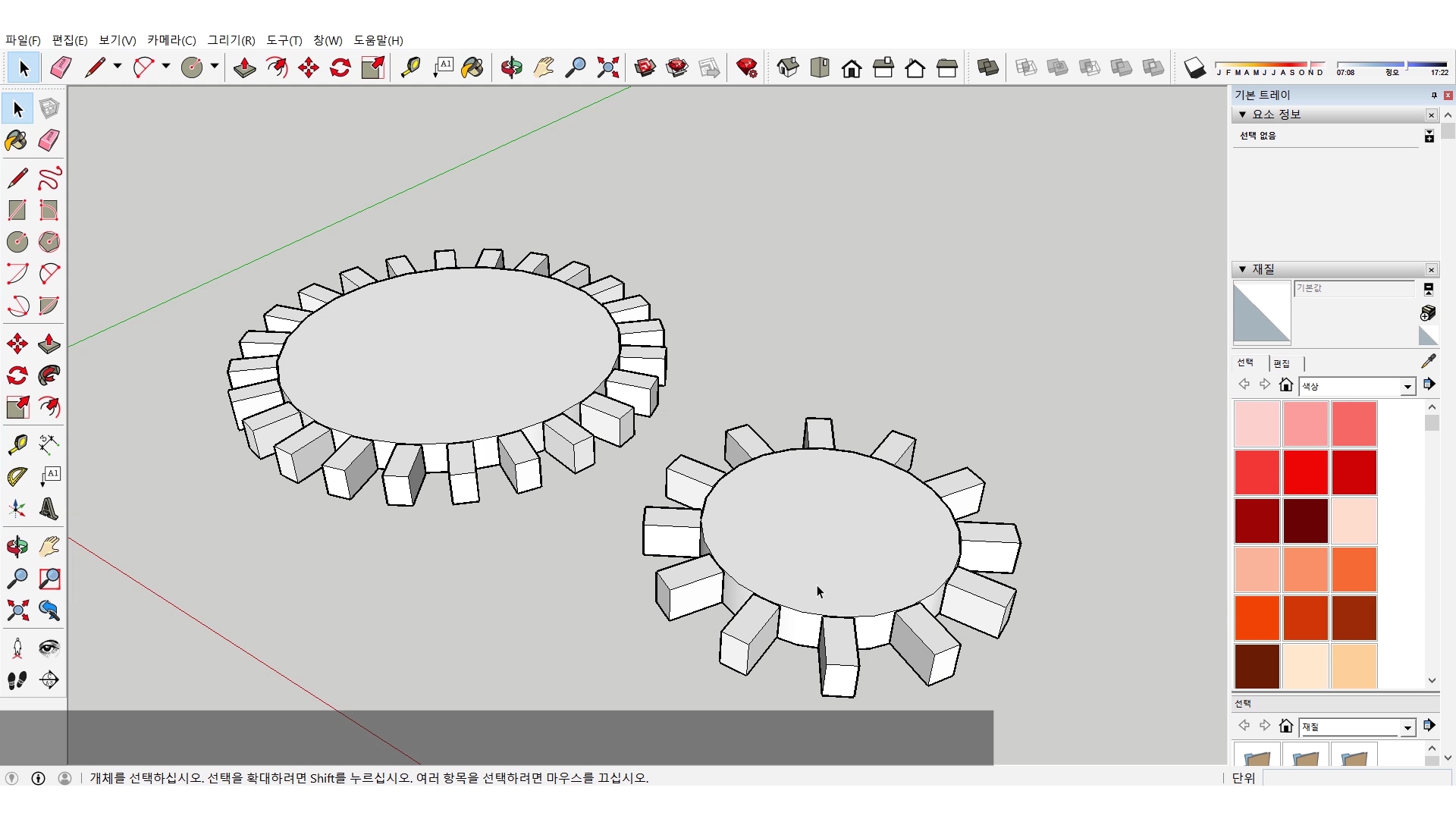Open line tool dropdown arrow
Viewport: 1456px width, 819px height.
118,67
